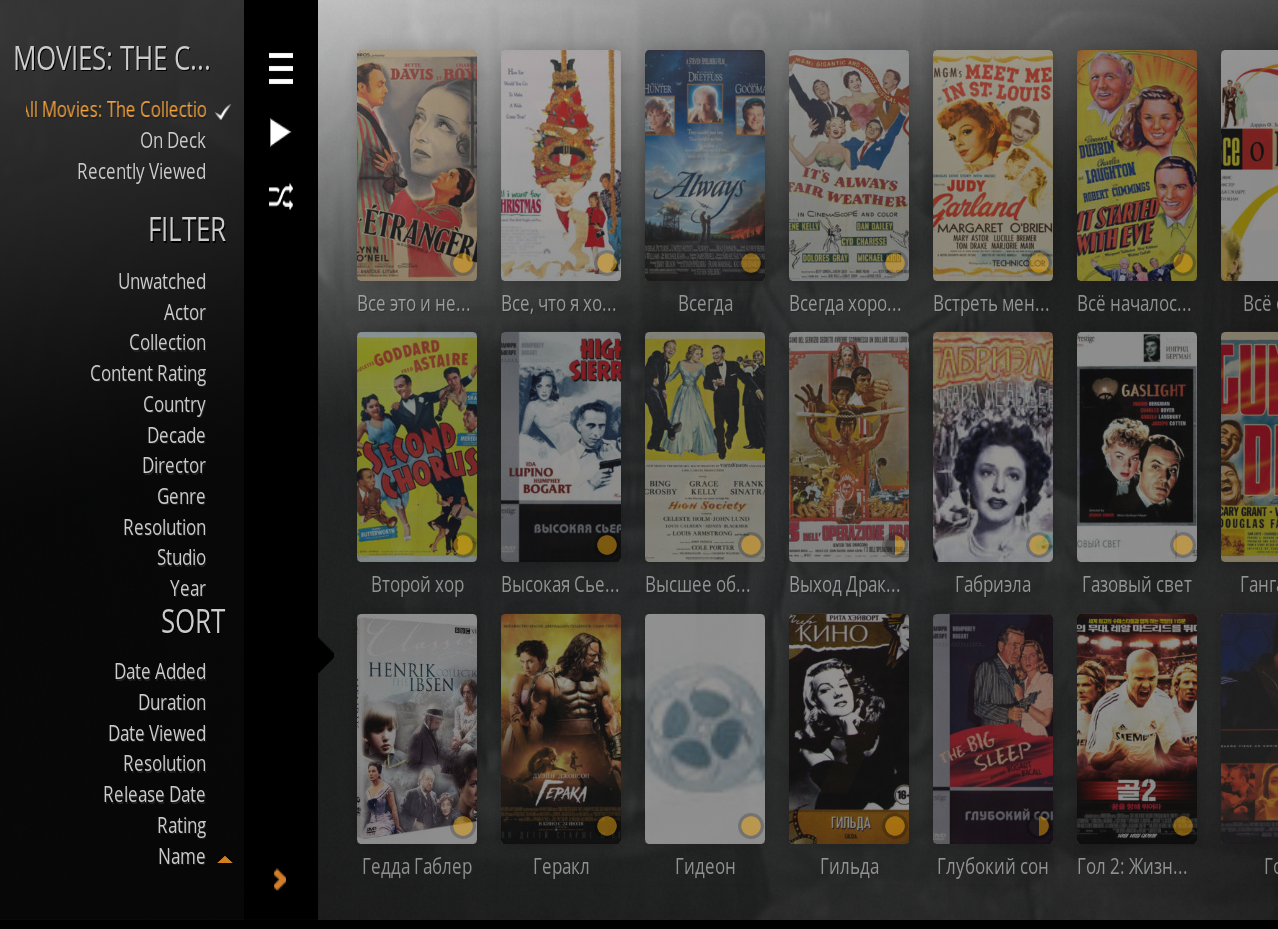The image size is (1278, 929).
Task: Switch to On Deck
Action: tap(173, 141)
